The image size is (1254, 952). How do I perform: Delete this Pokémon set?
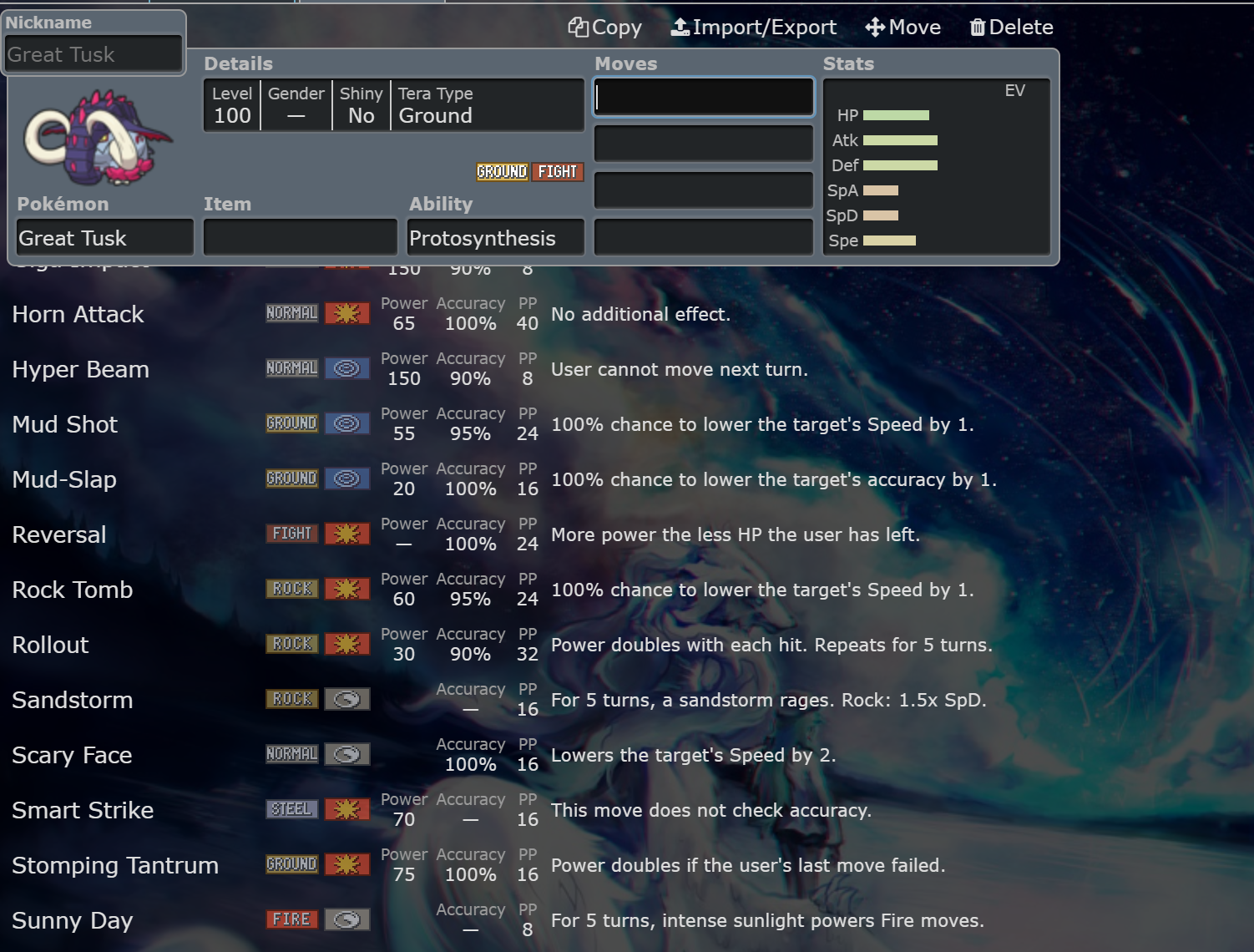pyautogui.click(x=1011, y=28)
